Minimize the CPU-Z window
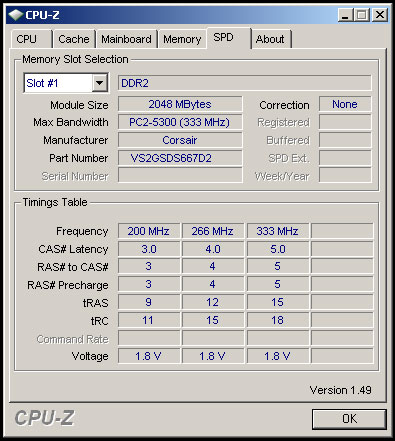 tap(345, 15)
